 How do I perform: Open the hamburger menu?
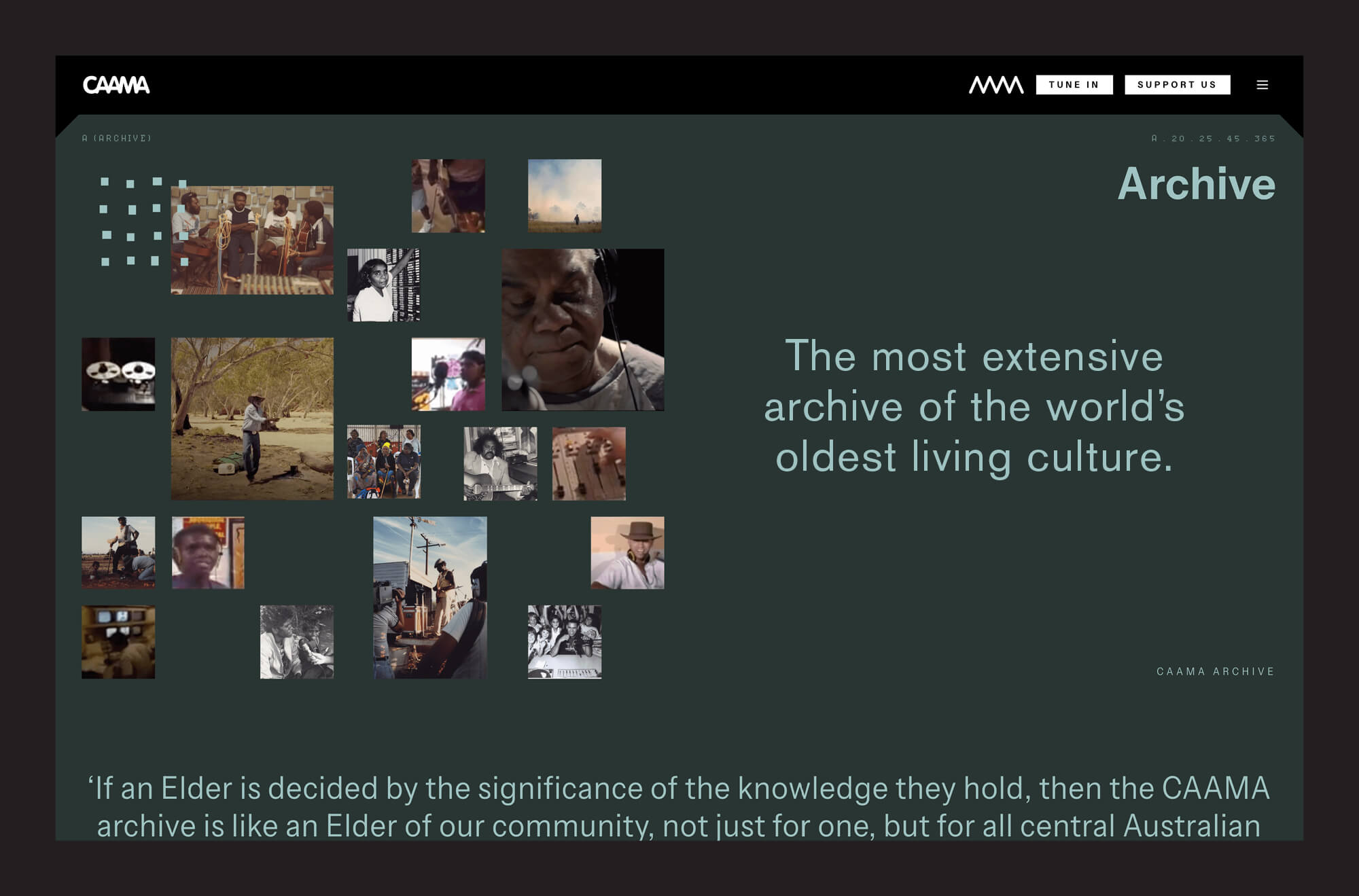coord(1263,85)
